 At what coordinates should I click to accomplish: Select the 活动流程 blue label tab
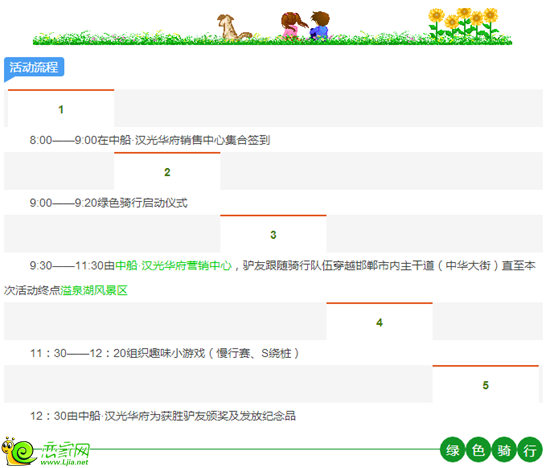pos(34,67)
